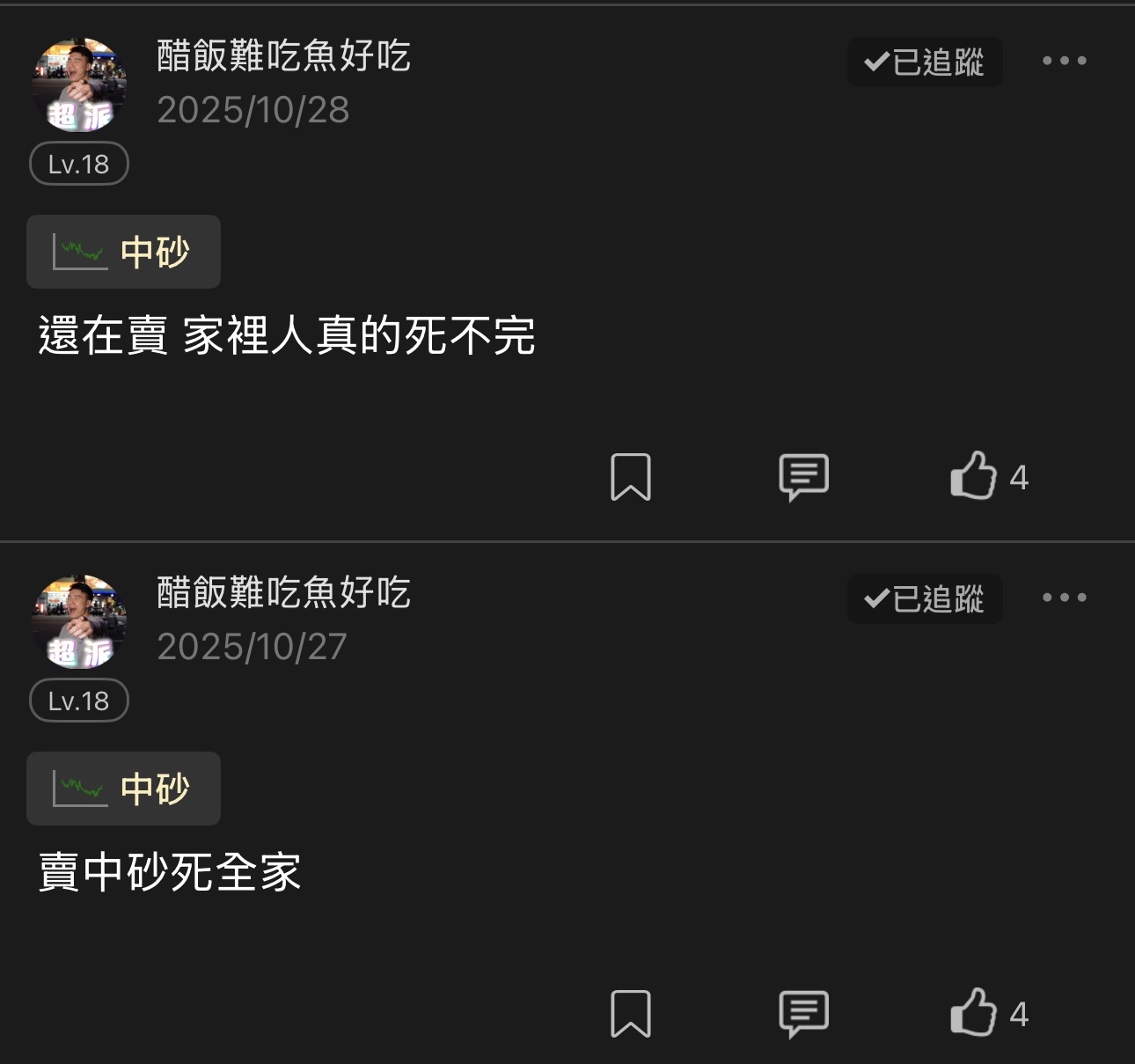Open username 醋飯難吃魚好吃 on the second post
This screenshot has height=1064, width=1135.
[x=283, y=592]
